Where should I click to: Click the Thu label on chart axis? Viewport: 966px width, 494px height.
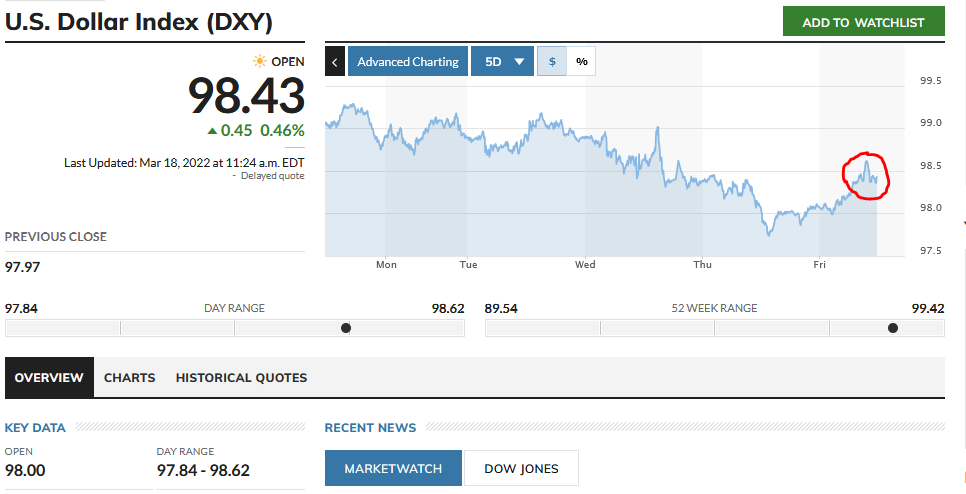point(702,264)
